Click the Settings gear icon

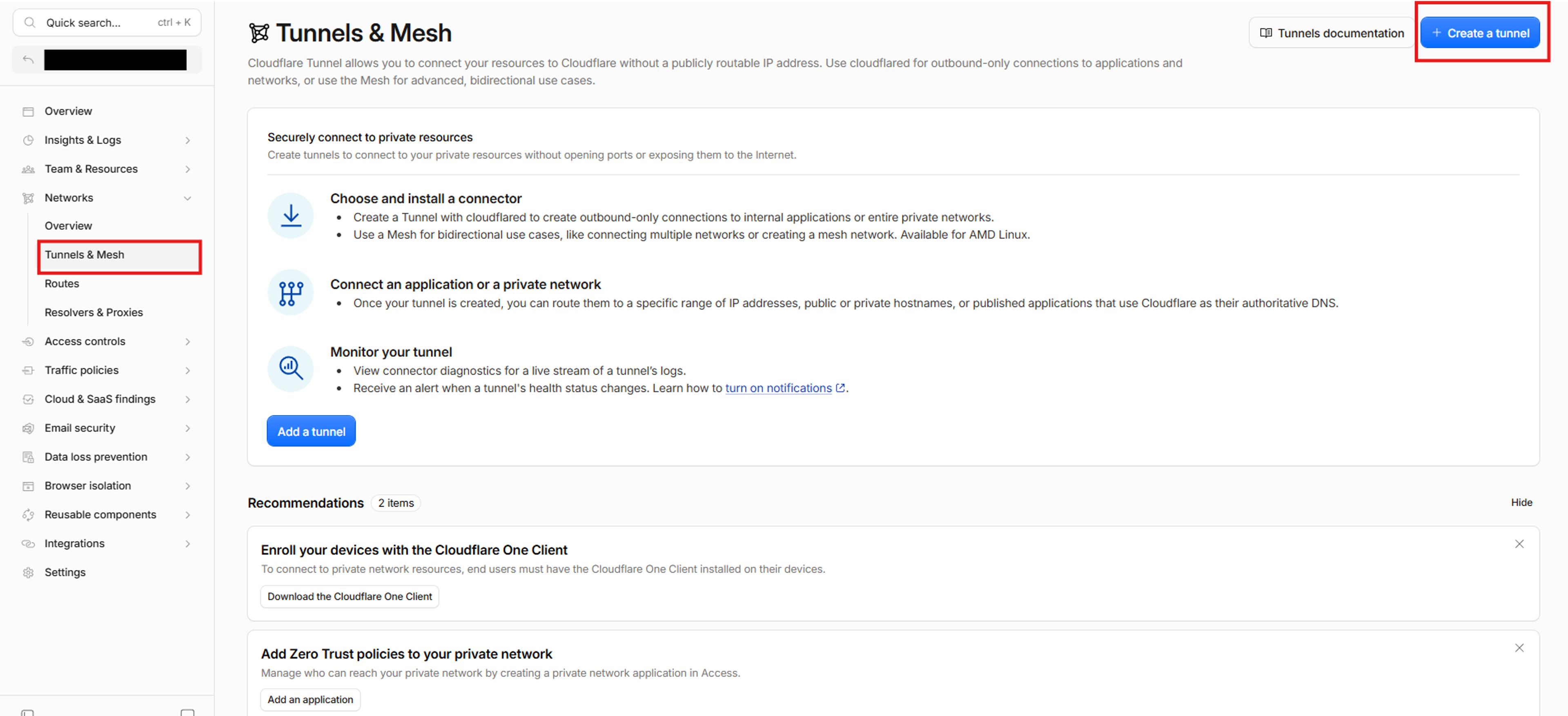pyautogui.click(x=28, y=572)
